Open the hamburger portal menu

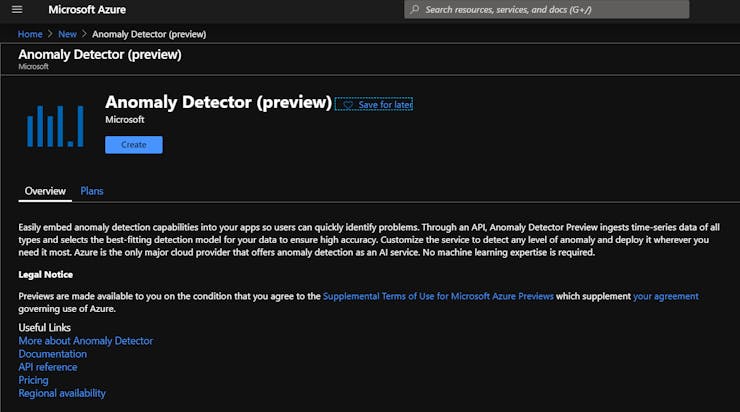tap(17, 9)
